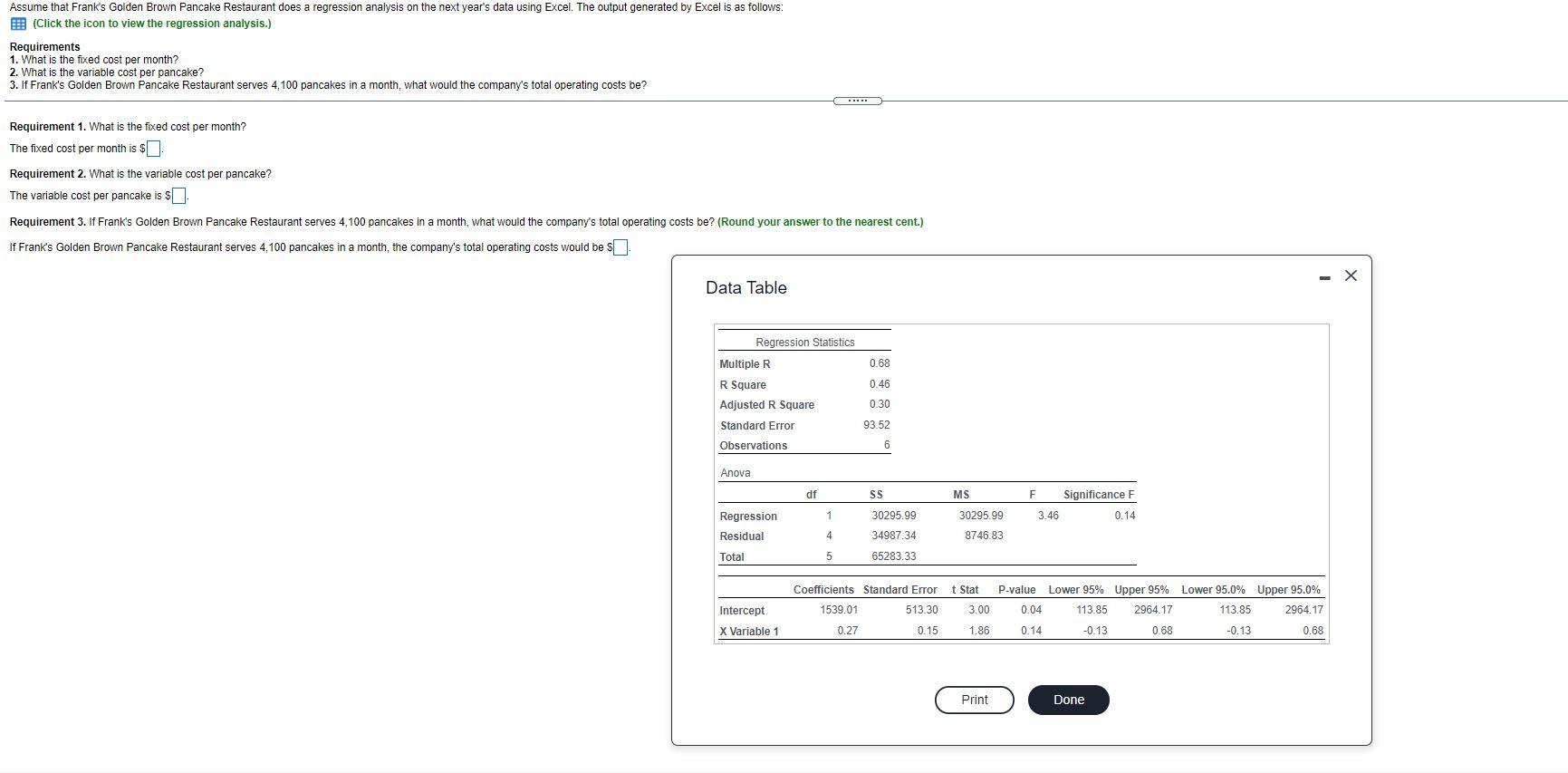
Task: Open the regression analysis table icon
Action: (17, 24)
